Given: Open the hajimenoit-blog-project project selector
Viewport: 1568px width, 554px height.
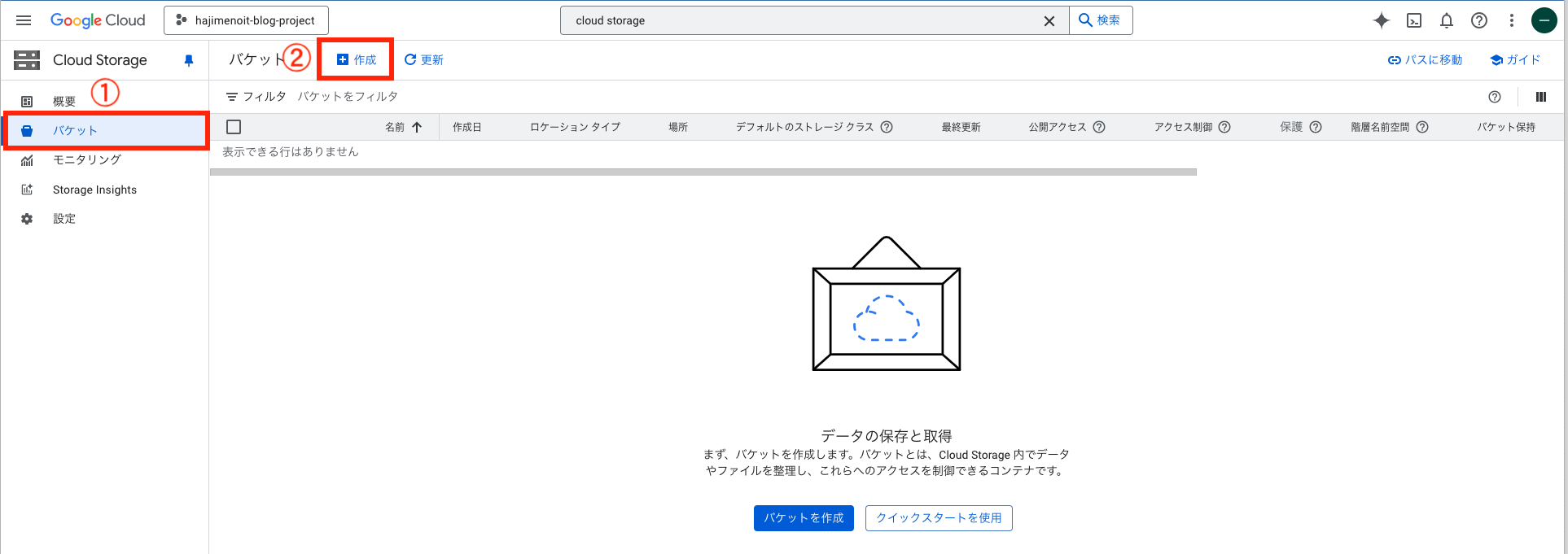Looking at the screenshot, I should (x=246, y=20).
